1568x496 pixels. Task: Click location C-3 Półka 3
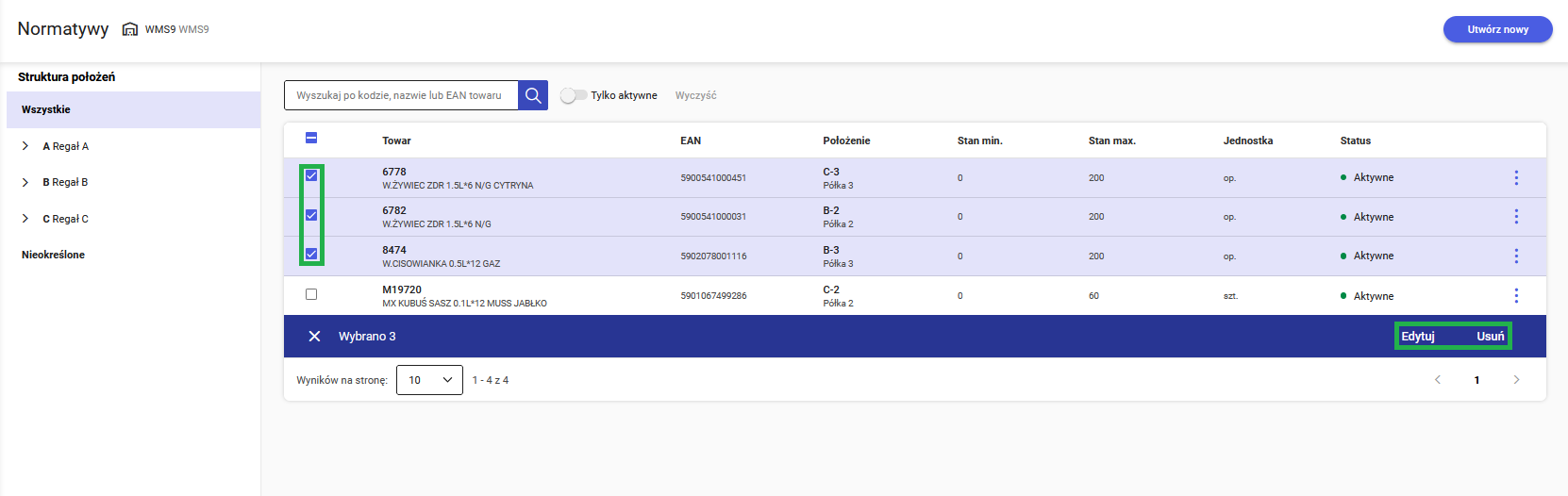pyautogui.click(x=838, y=178)
